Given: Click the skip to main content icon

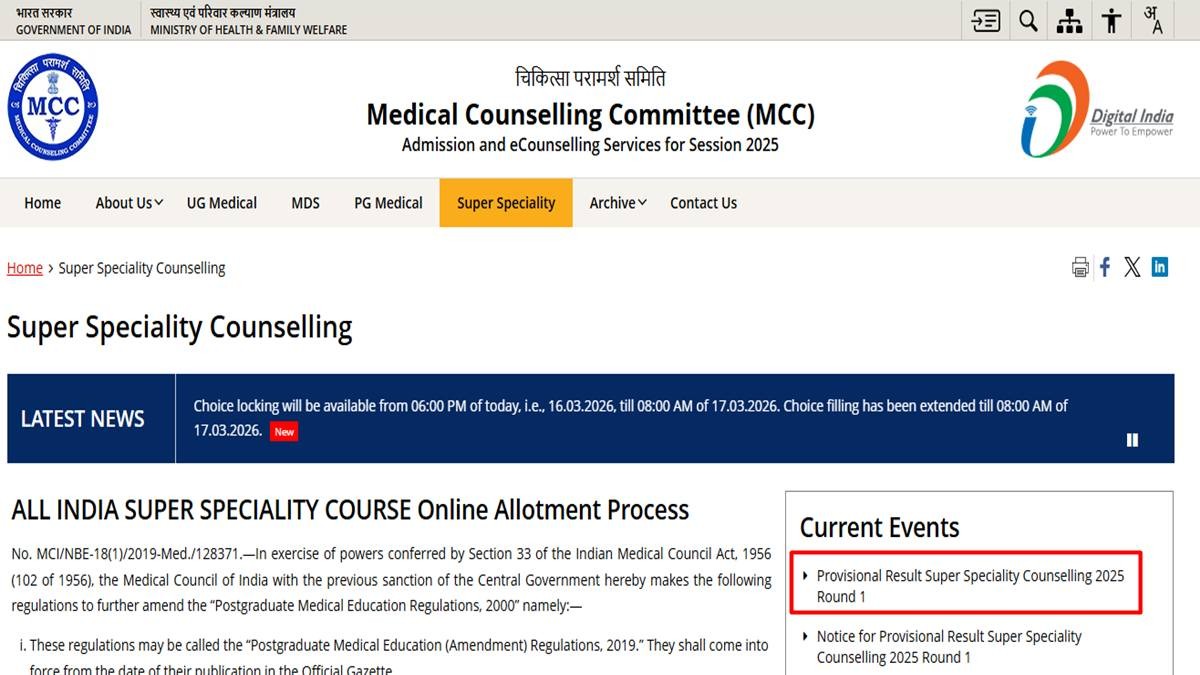Looking at the screenshot, I should [986, 20].
